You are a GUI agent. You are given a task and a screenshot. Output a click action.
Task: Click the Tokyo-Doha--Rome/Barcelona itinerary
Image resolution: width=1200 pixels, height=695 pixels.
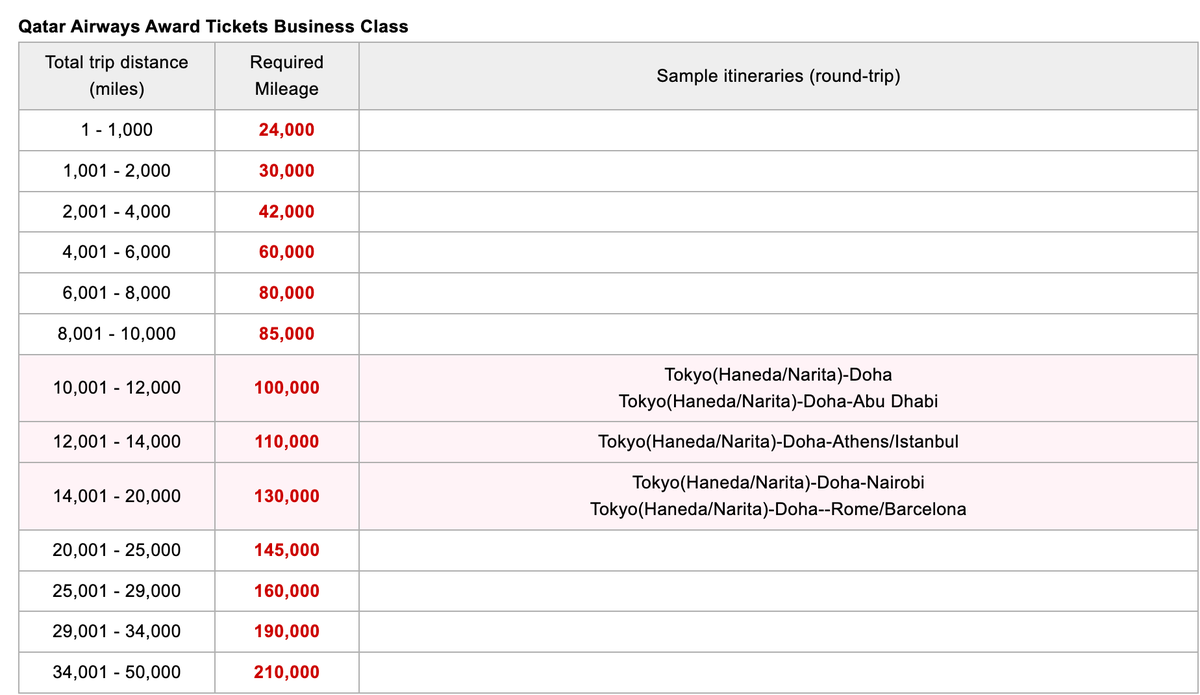(x=778, y=509)
